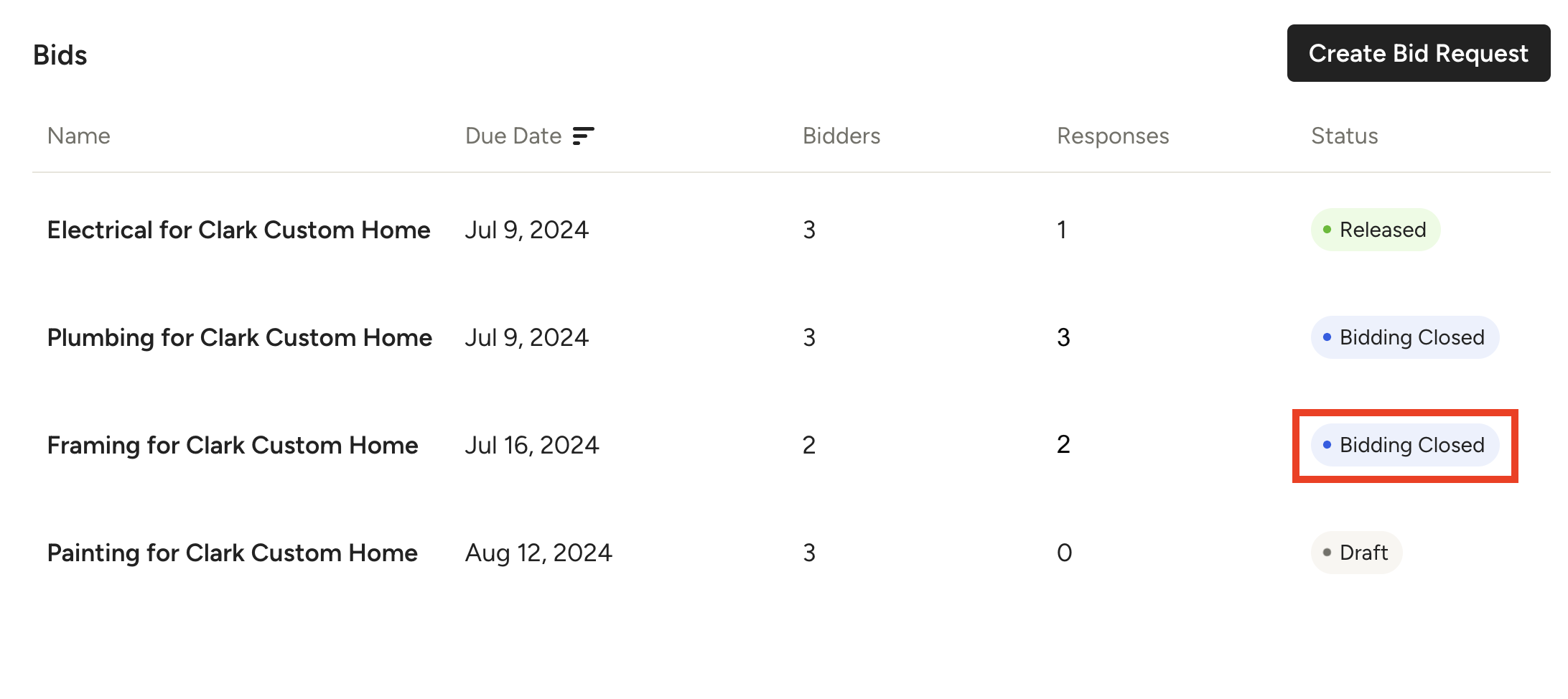The height and width of the screenshot is (699, 1568).
Task: Click Plumbing row's Bidding Closed badge
Action: 1404,337
